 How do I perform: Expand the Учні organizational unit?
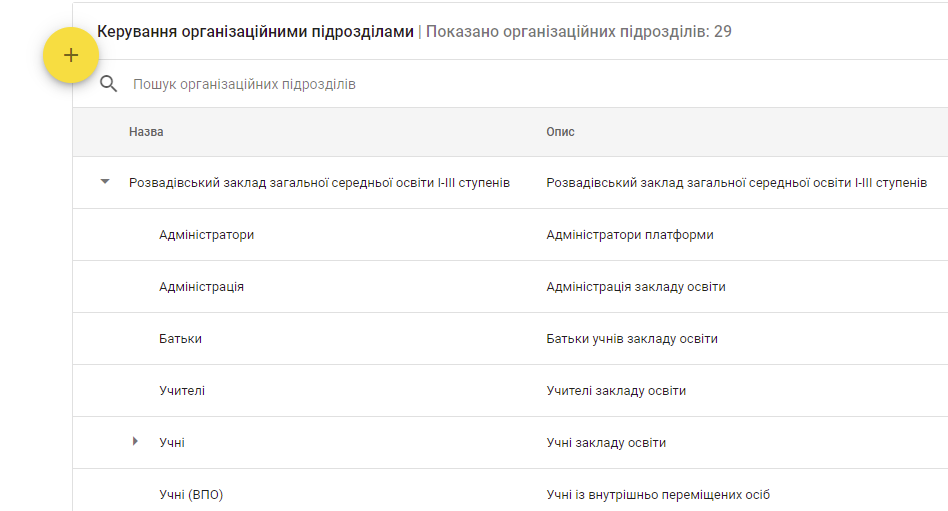pyautogui.click(x=135, y=441)
